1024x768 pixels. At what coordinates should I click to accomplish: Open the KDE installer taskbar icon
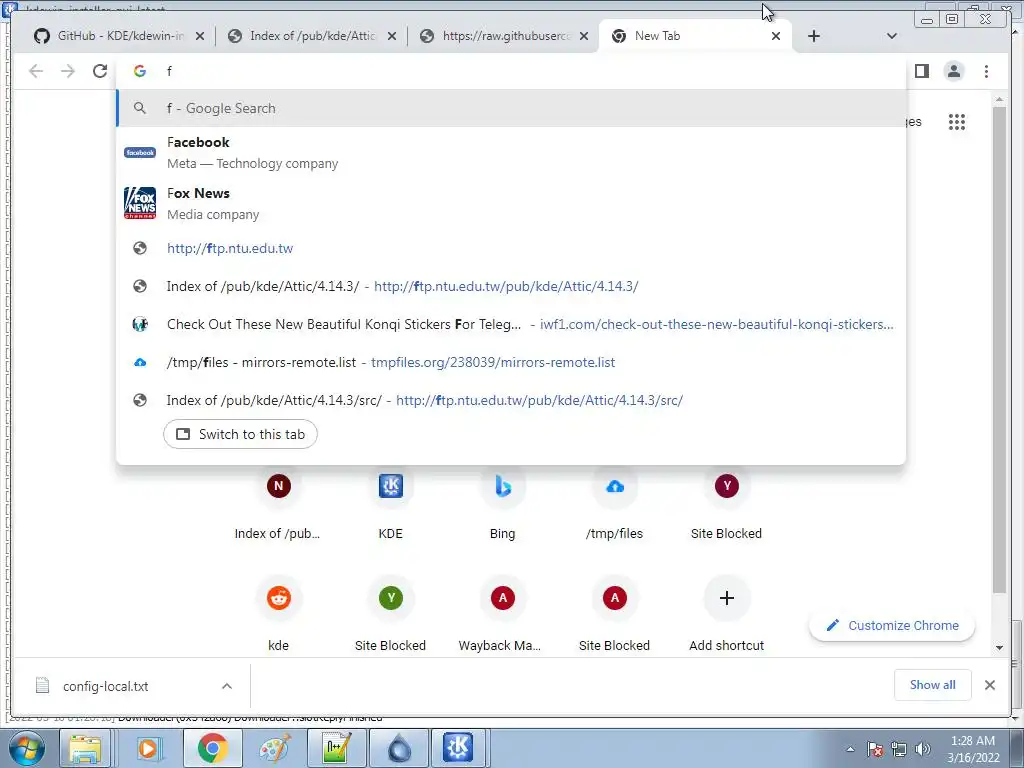(x=458, y=748)
